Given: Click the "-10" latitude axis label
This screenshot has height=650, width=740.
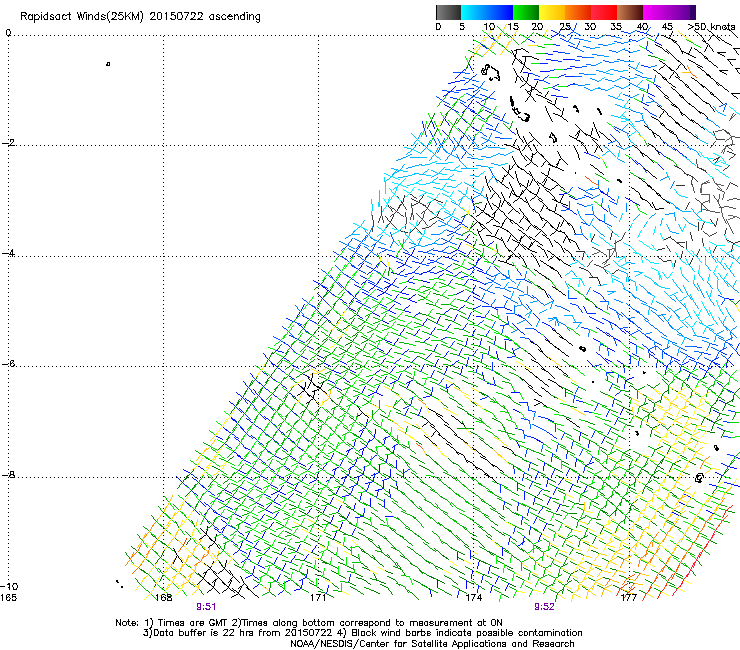Looking at the screenshot, I should pos(9,586).
